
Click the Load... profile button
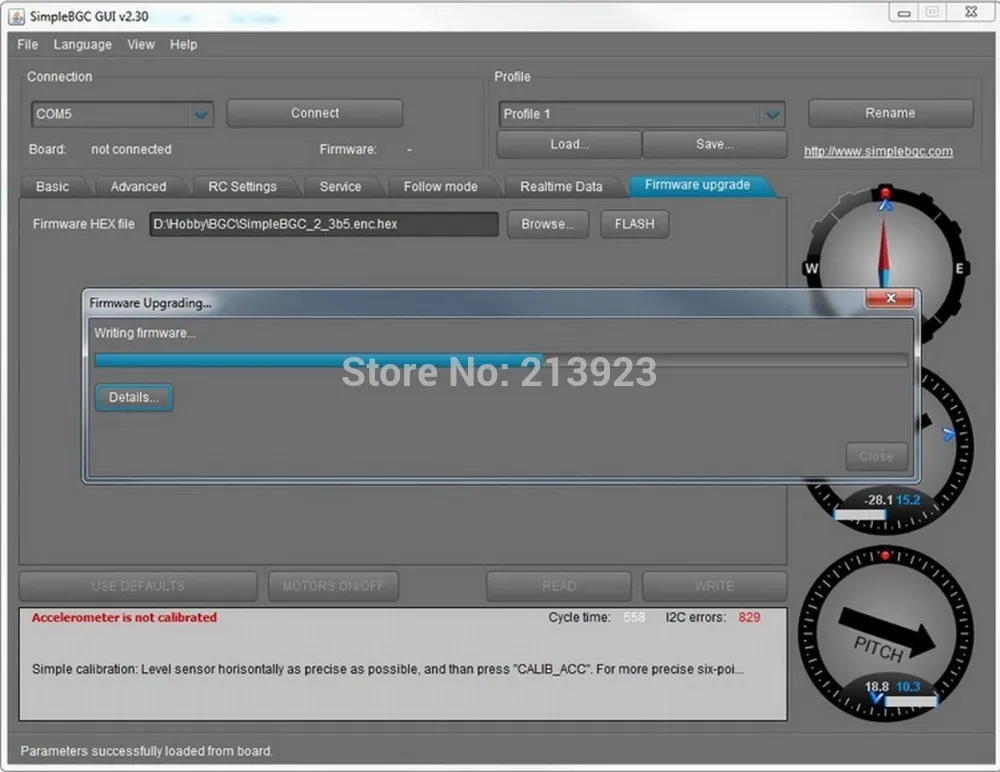coord(569,144)
